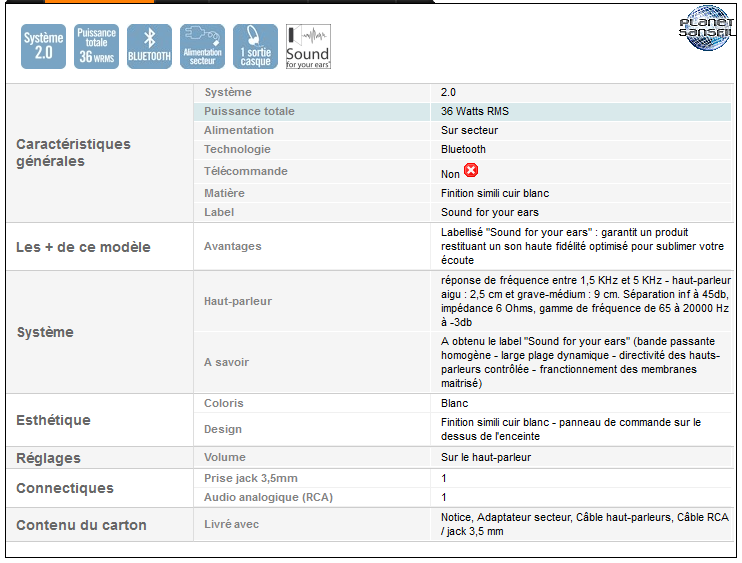
Task: Click the Technologie row label
Action: pyautogui.click(x=238, y=149)
